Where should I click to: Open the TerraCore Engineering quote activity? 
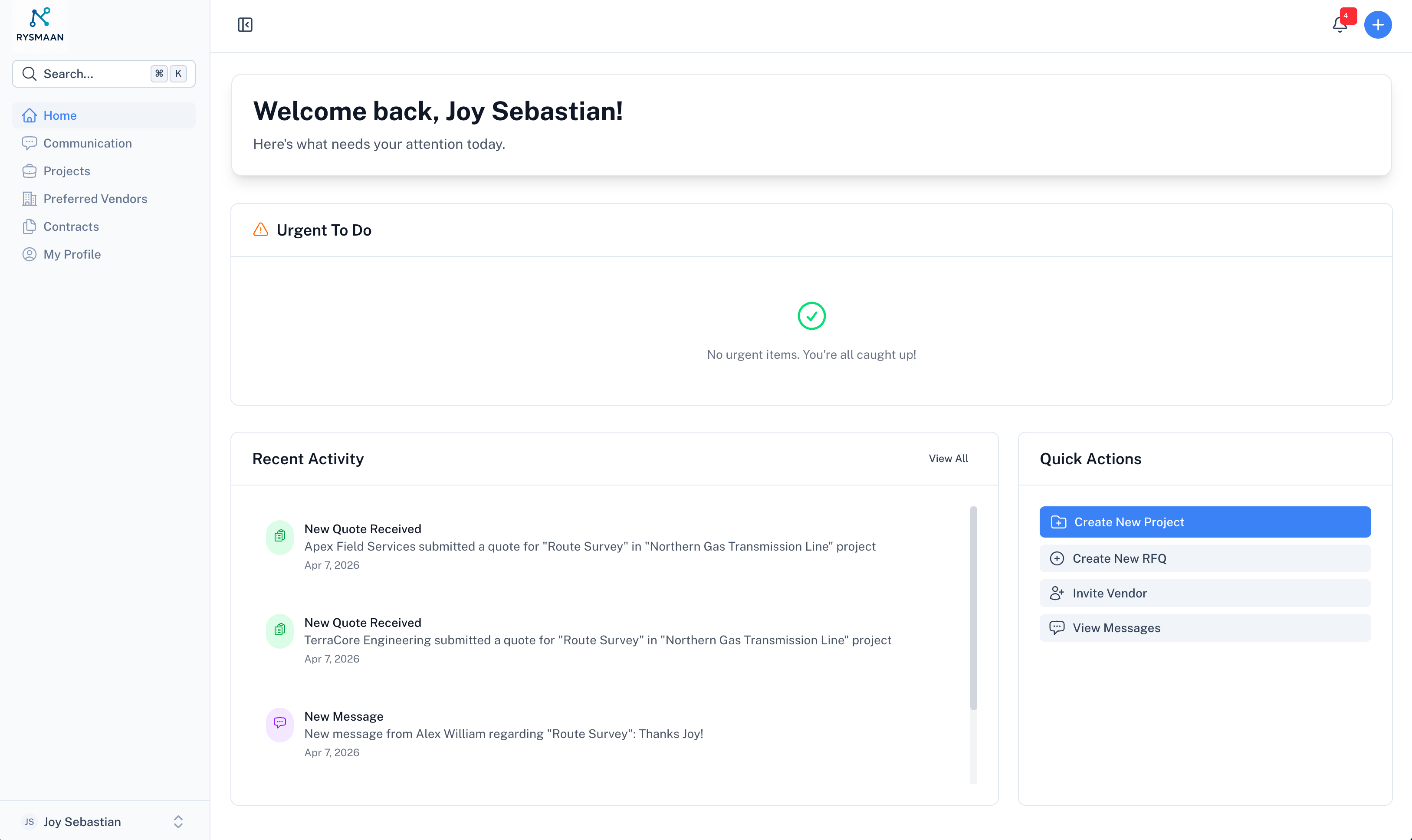coord(598,640)
